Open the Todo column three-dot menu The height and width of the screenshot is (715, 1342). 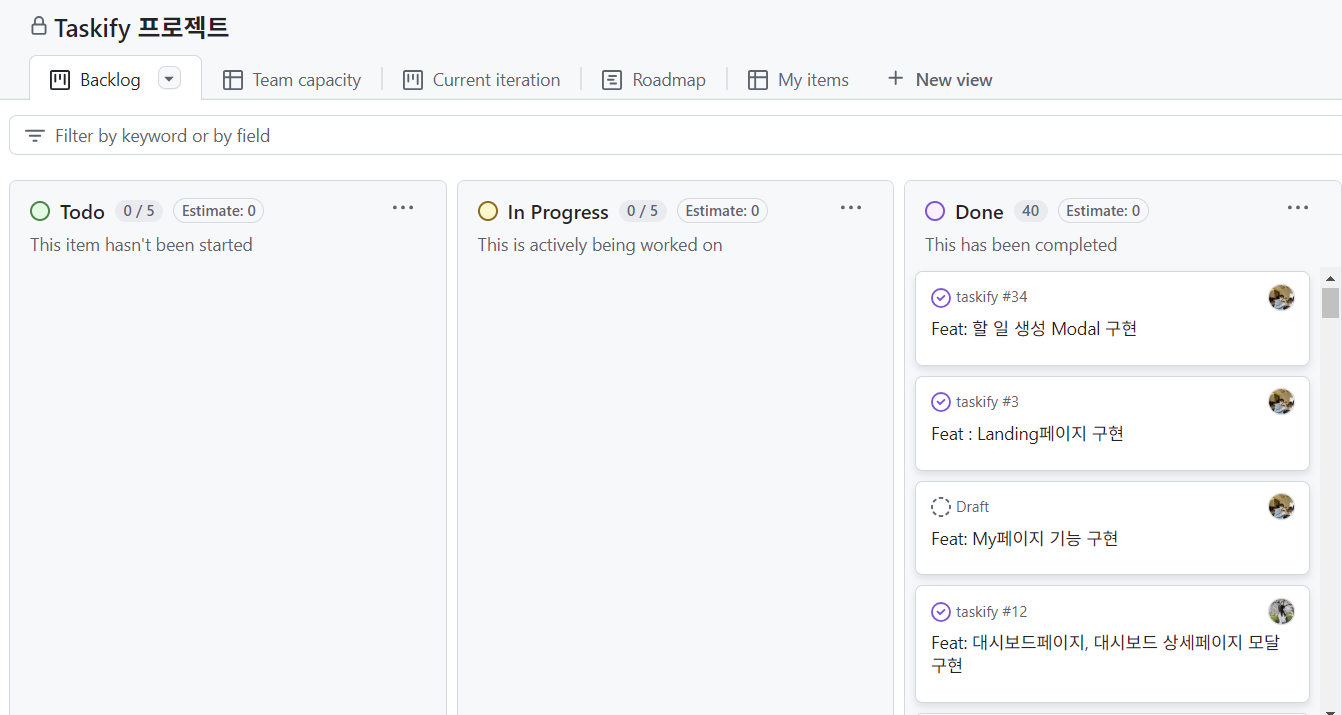click(403, 208)
